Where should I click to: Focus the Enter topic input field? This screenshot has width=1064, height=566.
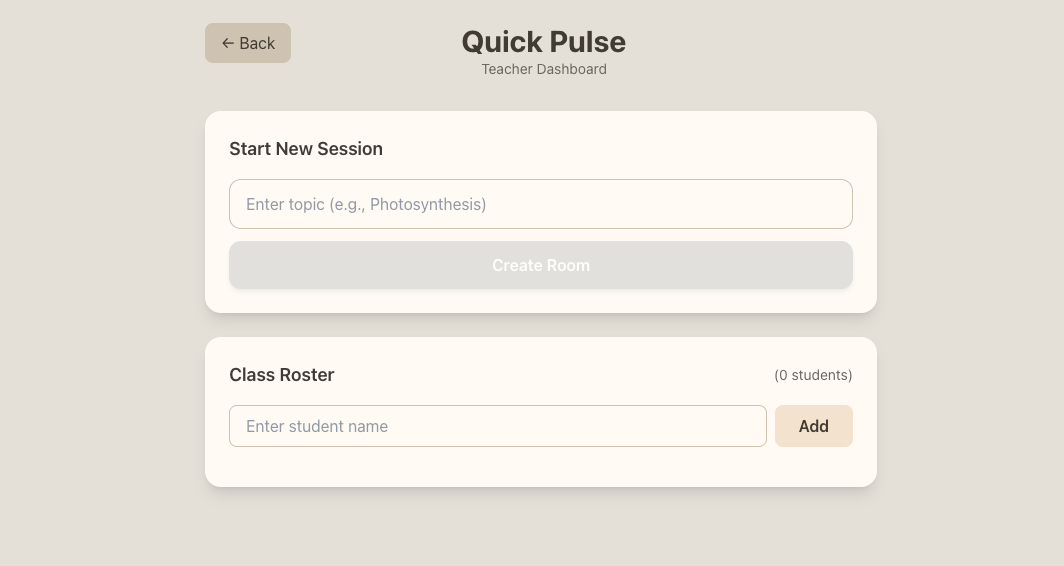(540, 204)
